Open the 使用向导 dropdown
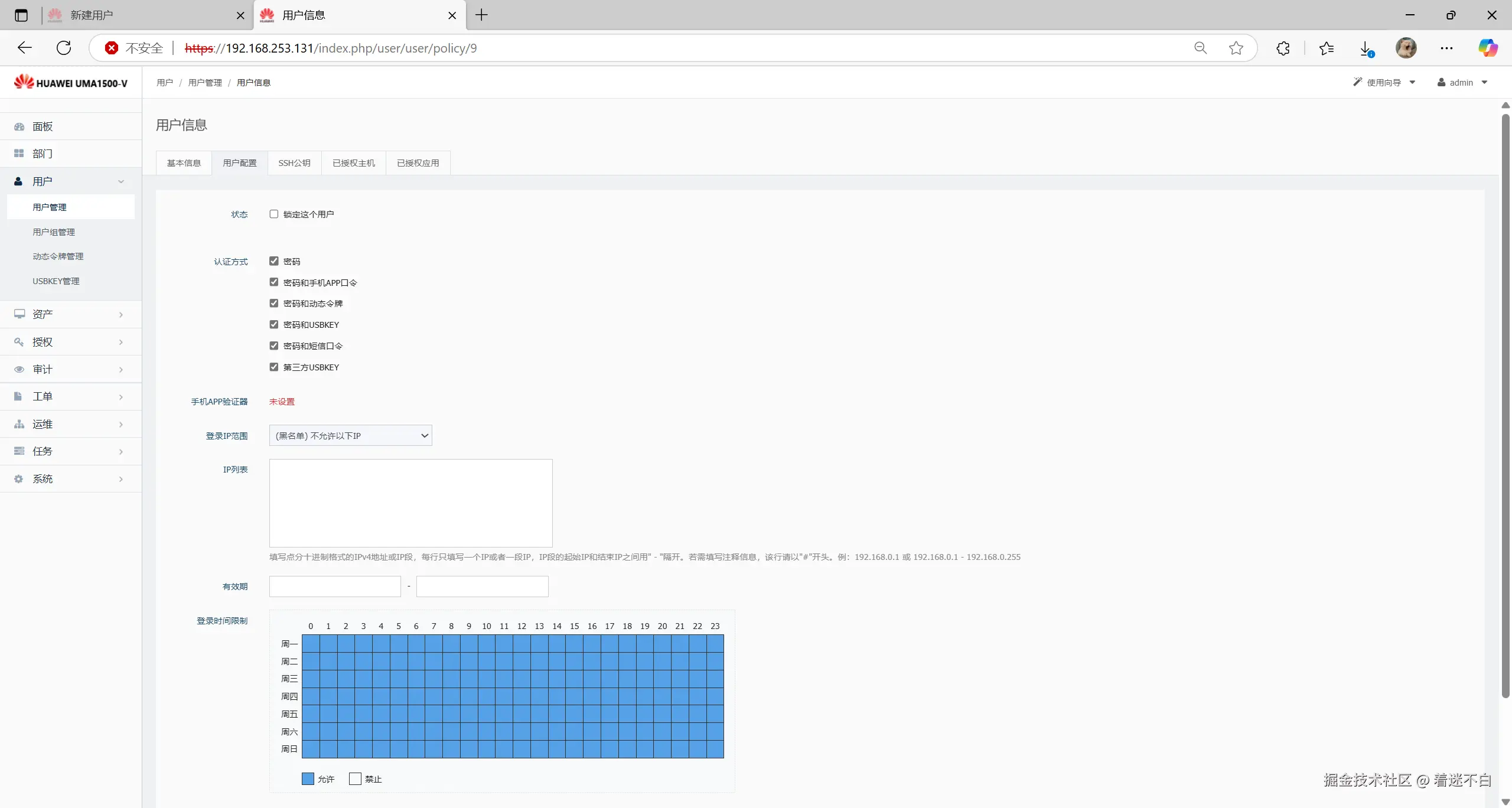 [1384, 83]
